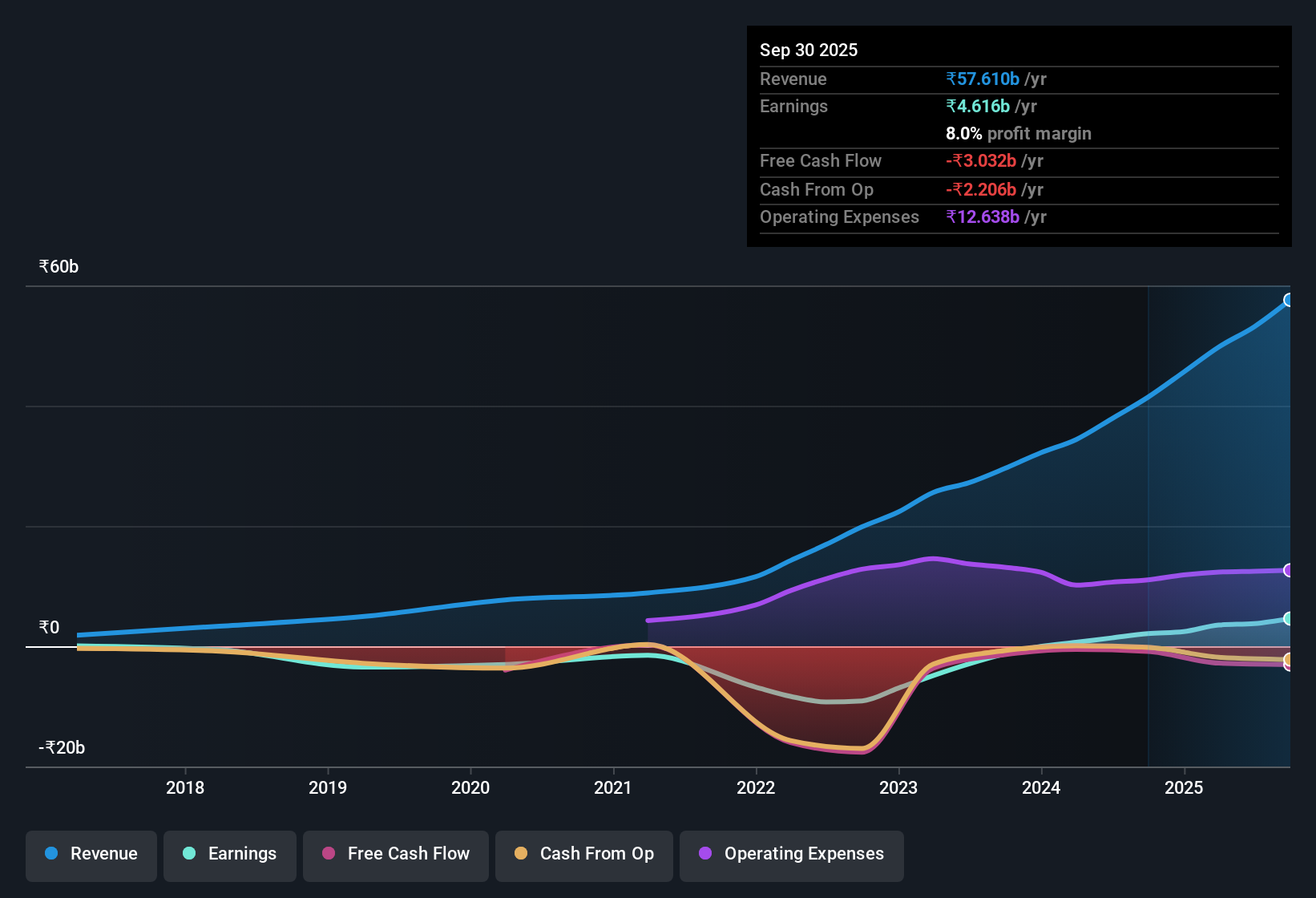Viewport: 1316px width, 898px height.
Task: Select the 2025 year label on the axis
Action: click(x=1185, y=788)
